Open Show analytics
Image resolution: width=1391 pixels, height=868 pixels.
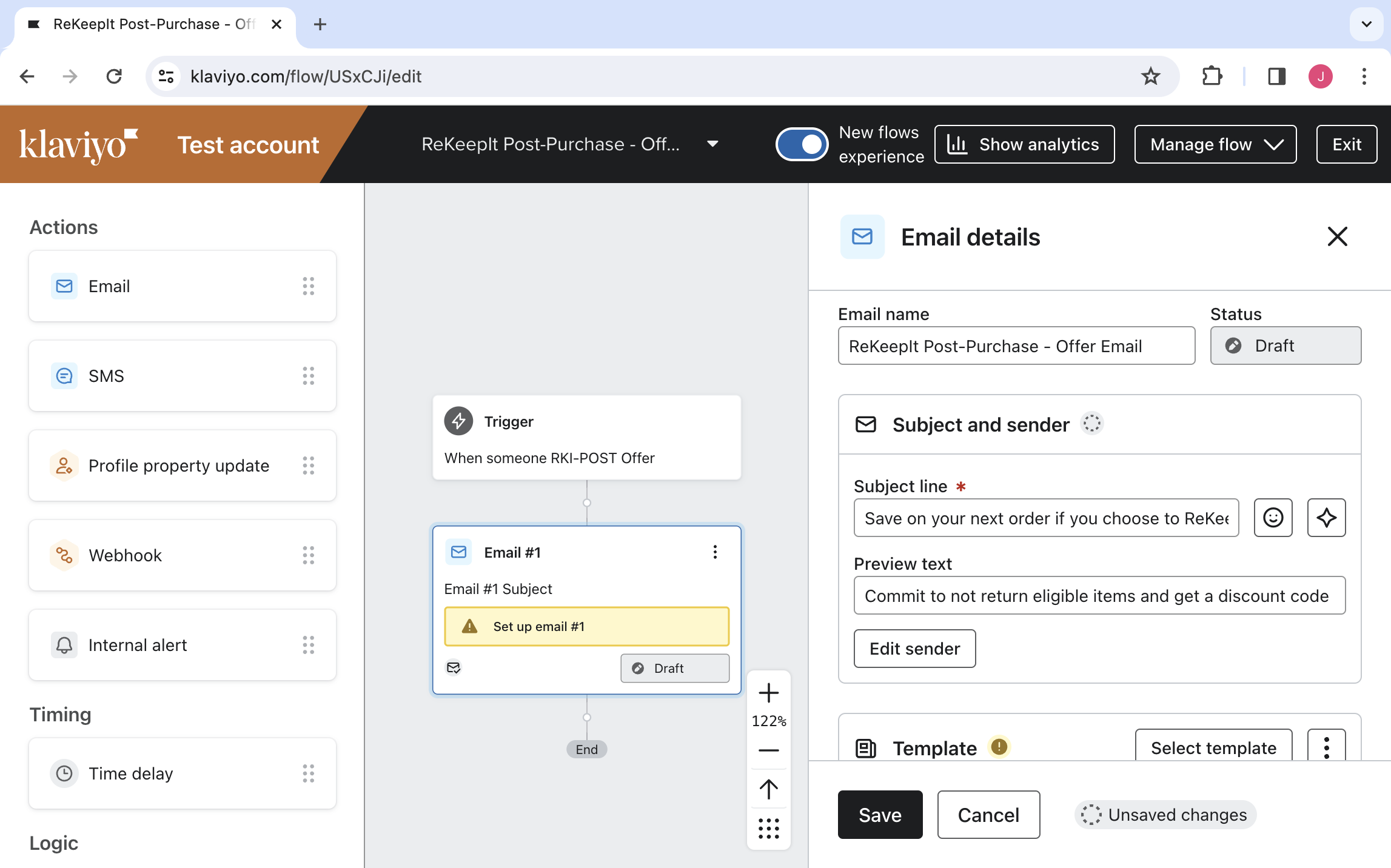[1024, 144]
